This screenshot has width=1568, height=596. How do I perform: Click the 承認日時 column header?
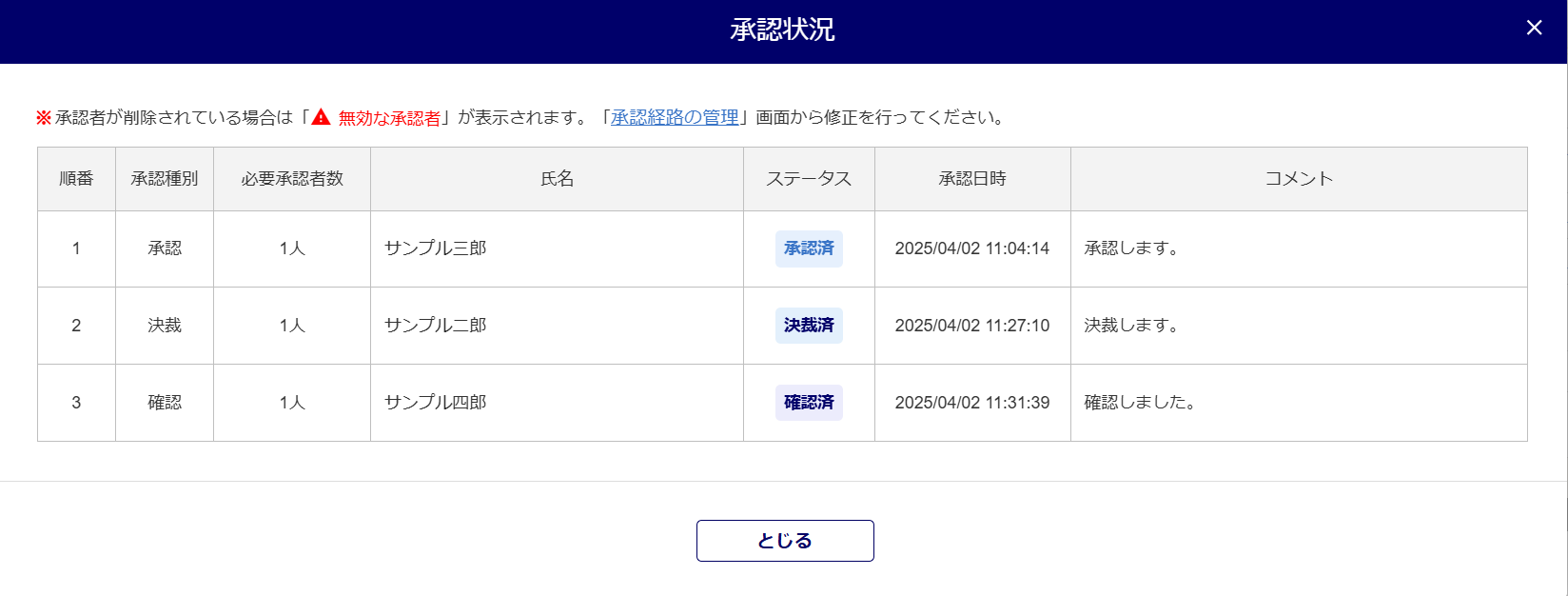pyautogui.click(x=972, y=179)
